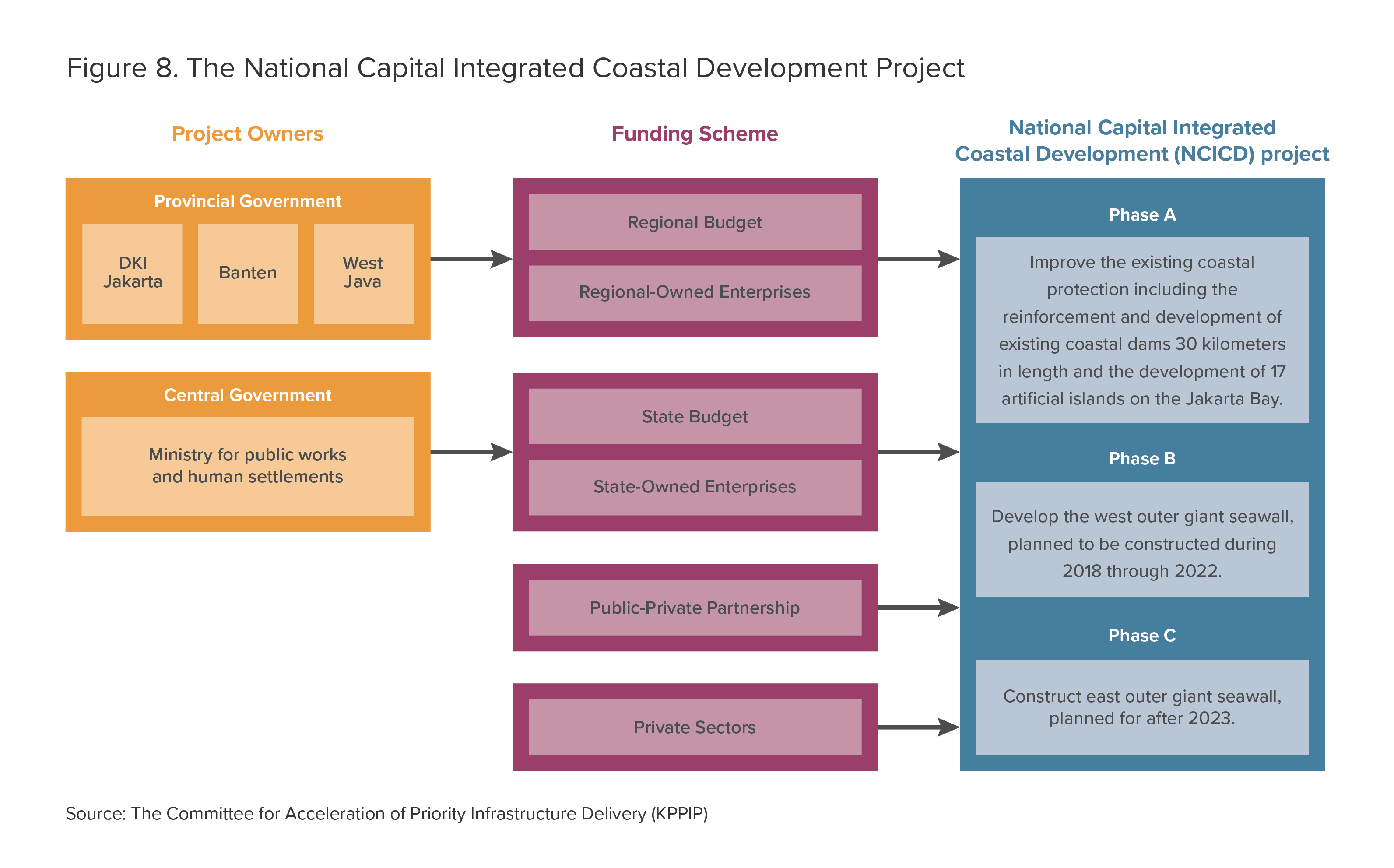Click the 'Public-Private Partnership' box
Screen dimensions: 1394x868
tap(695, 608)
